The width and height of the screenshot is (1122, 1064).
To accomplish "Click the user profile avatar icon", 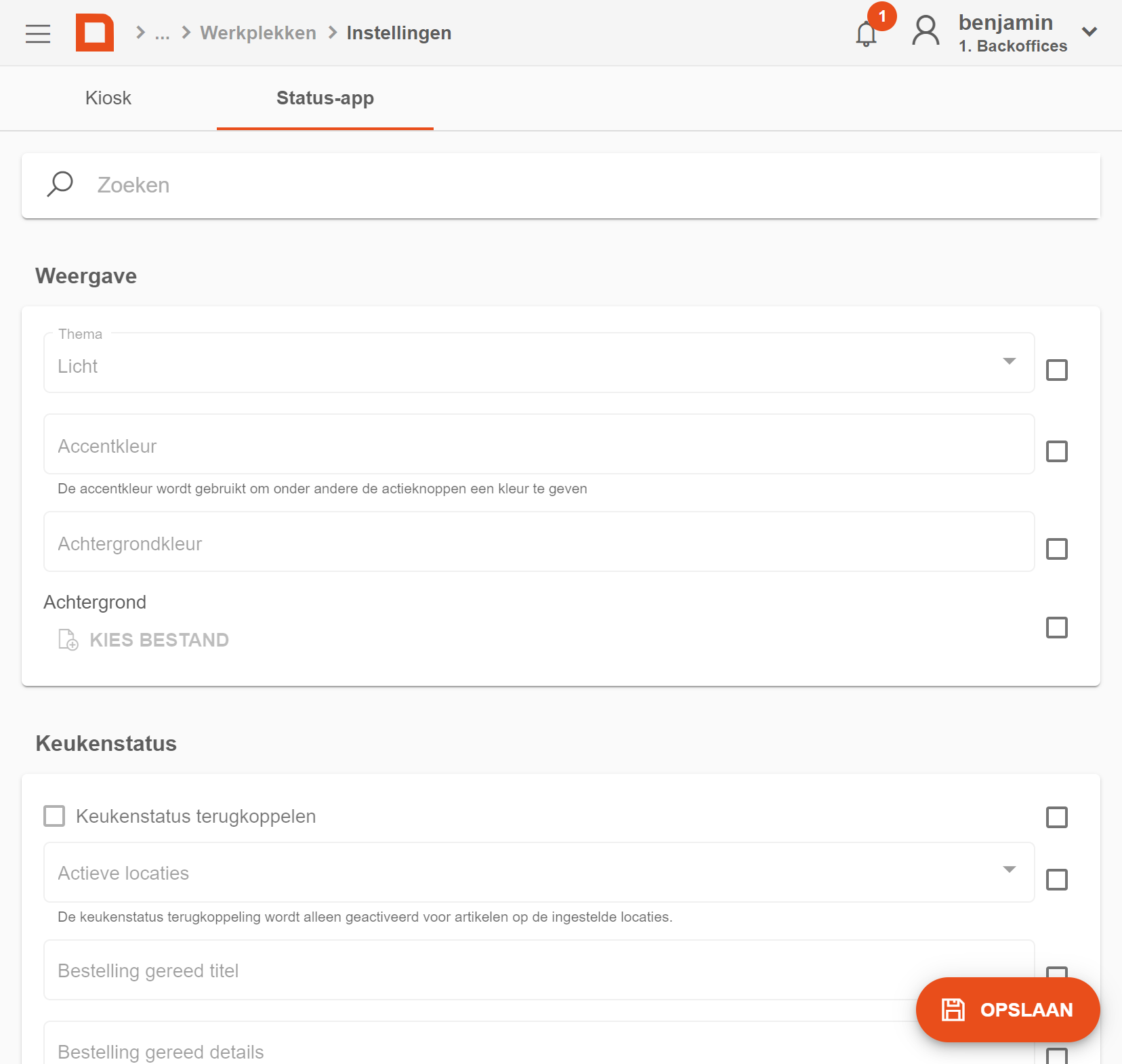I will (x=926, y=31).
